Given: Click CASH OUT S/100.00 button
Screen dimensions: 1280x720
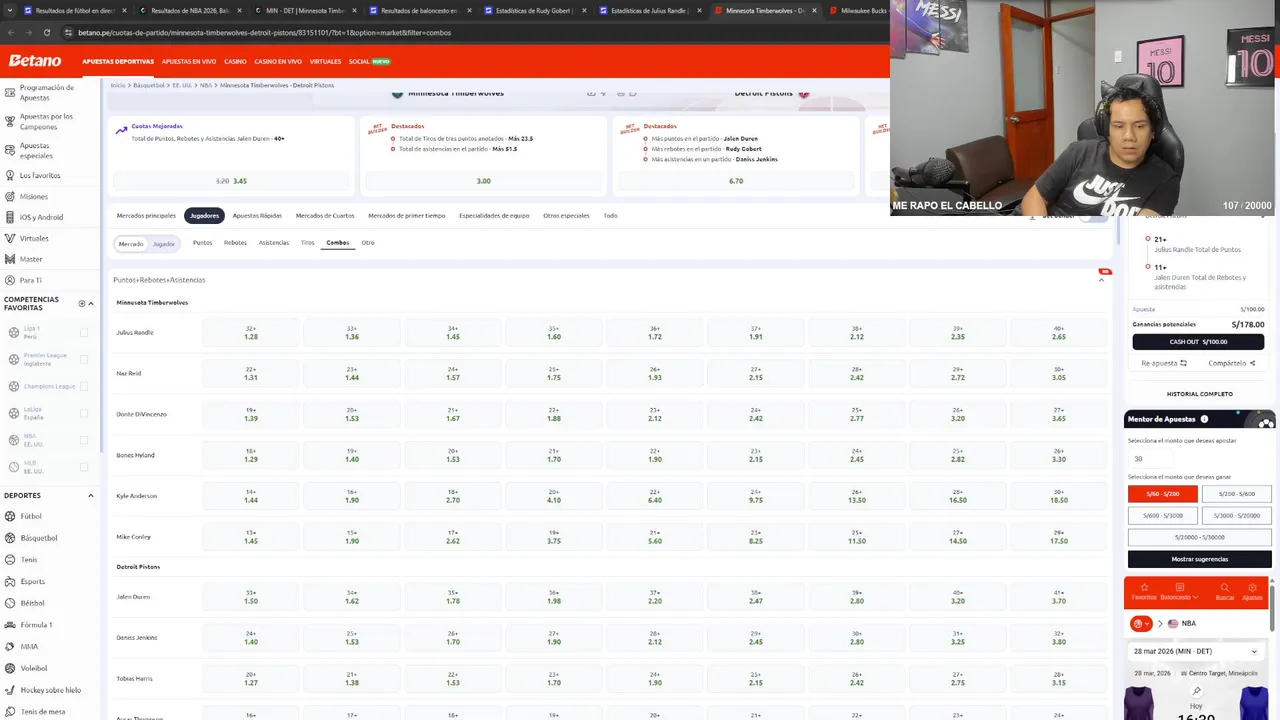Looking at the screenshot, I should pos(1198,341).
